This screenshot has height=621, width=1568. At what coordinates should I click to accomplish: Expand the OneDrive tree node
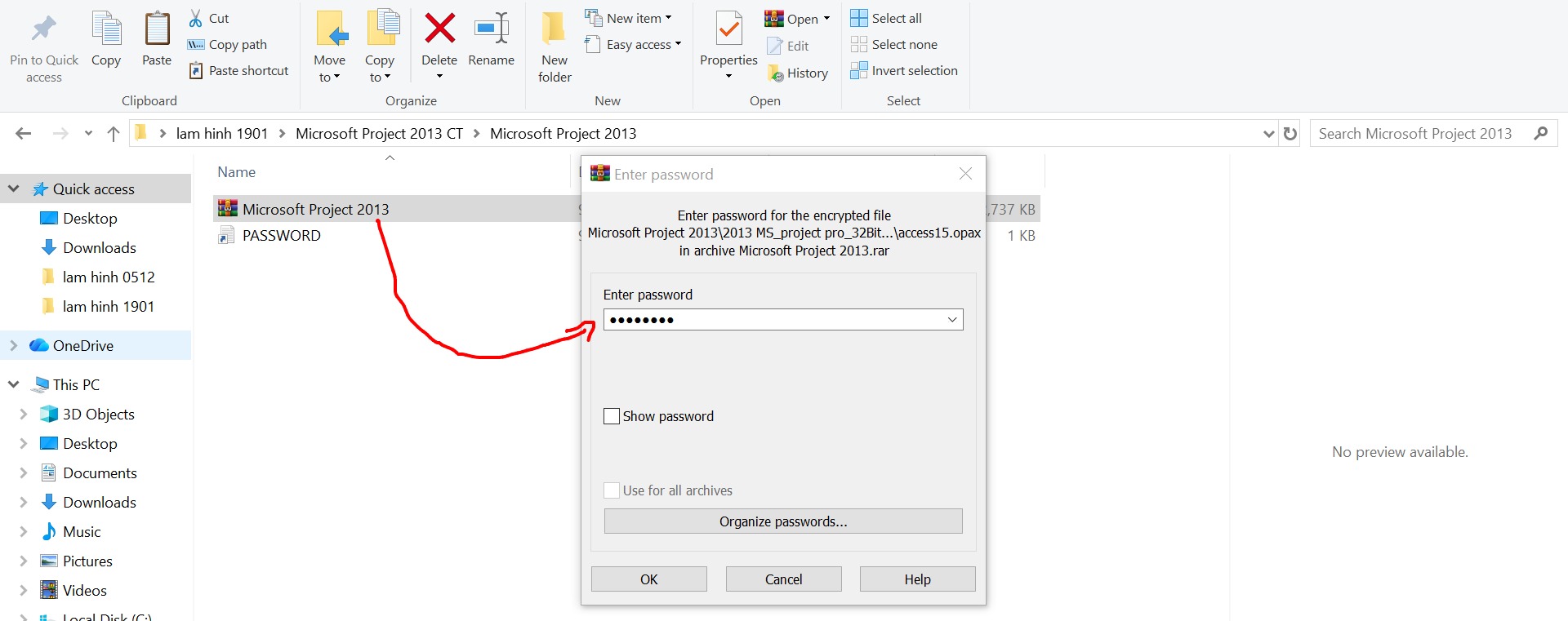[14, 346]
